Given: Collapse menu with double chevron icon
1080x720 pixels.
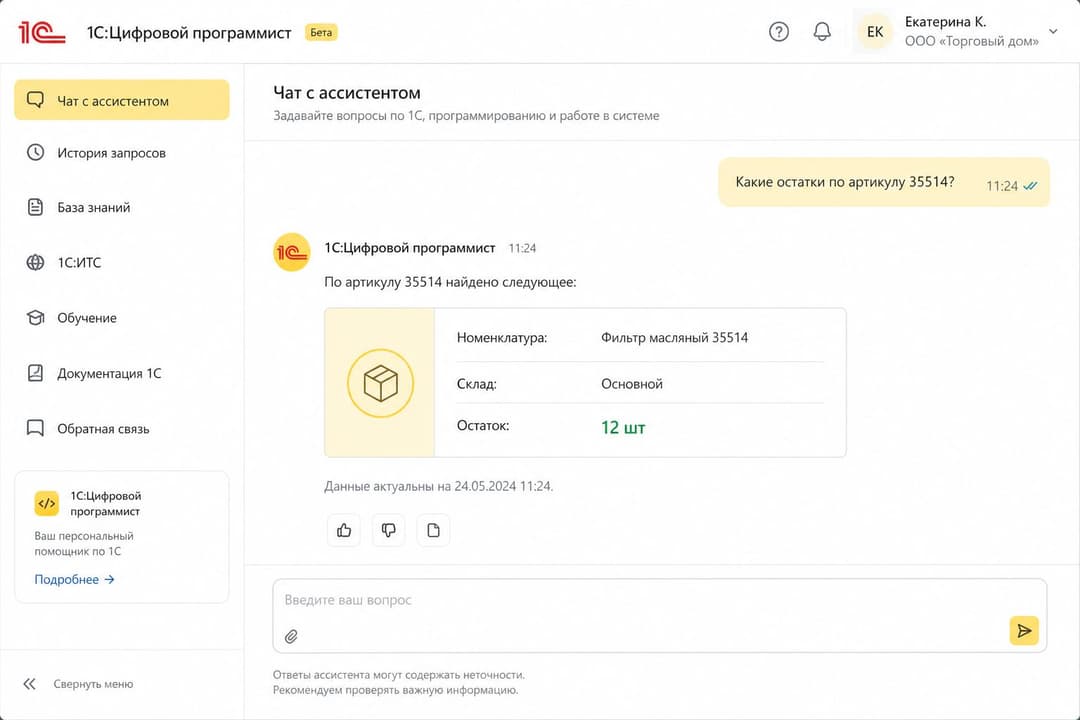Looking at the screenshot, I should point(29,683).
